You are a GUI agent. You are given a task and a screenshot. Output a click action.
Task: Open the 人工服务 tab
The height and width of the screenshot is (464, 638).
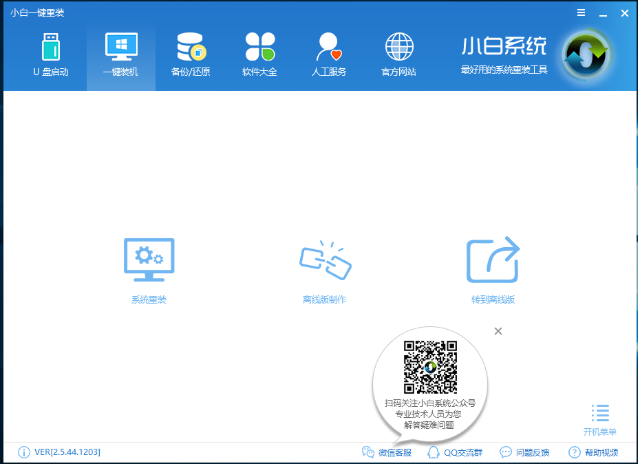329,55
